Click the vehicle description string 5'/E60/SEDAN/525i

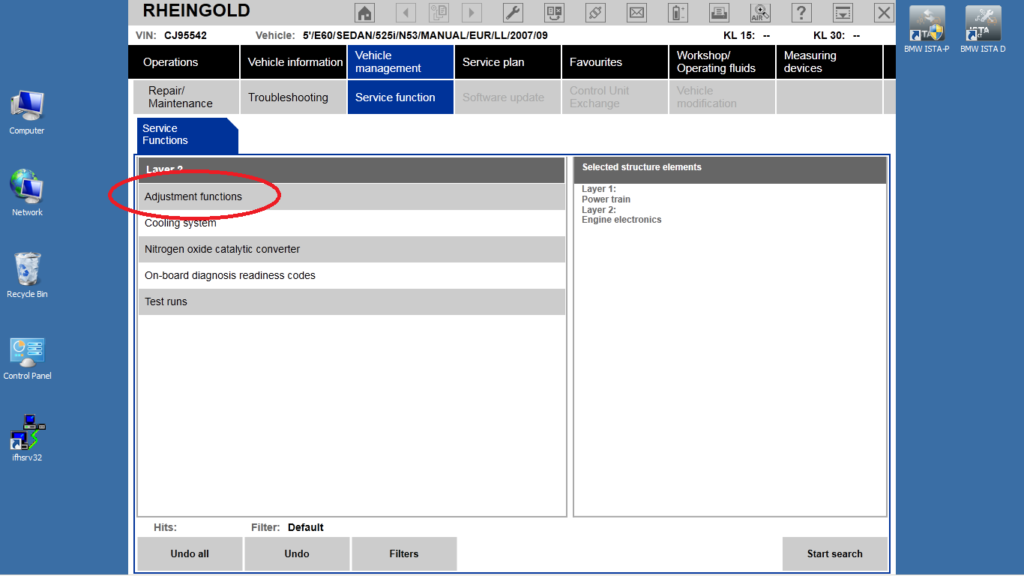pyautogui.click(x=425, y=35)
